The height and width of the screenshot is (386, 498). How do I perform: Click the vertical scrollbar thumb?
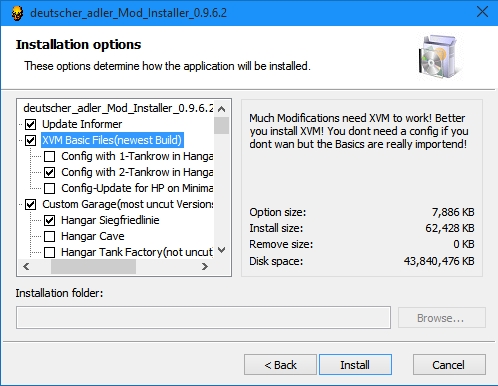pyautogui.click(x=221, y=125)
